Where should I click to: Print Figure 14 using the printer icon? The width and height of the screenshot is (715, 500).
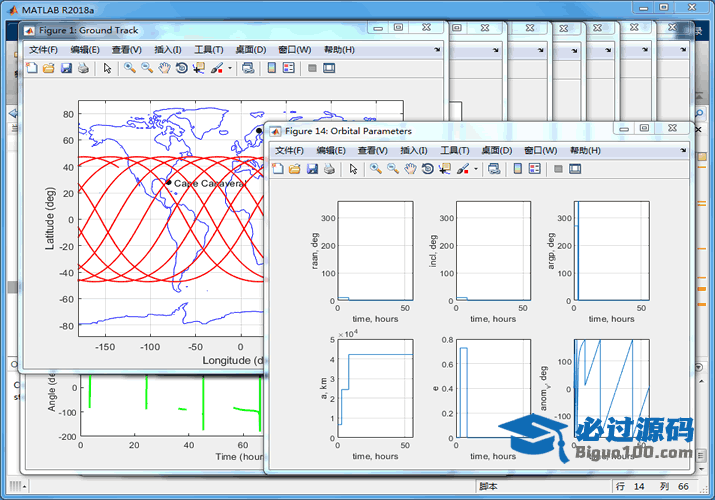pos(328,169)
